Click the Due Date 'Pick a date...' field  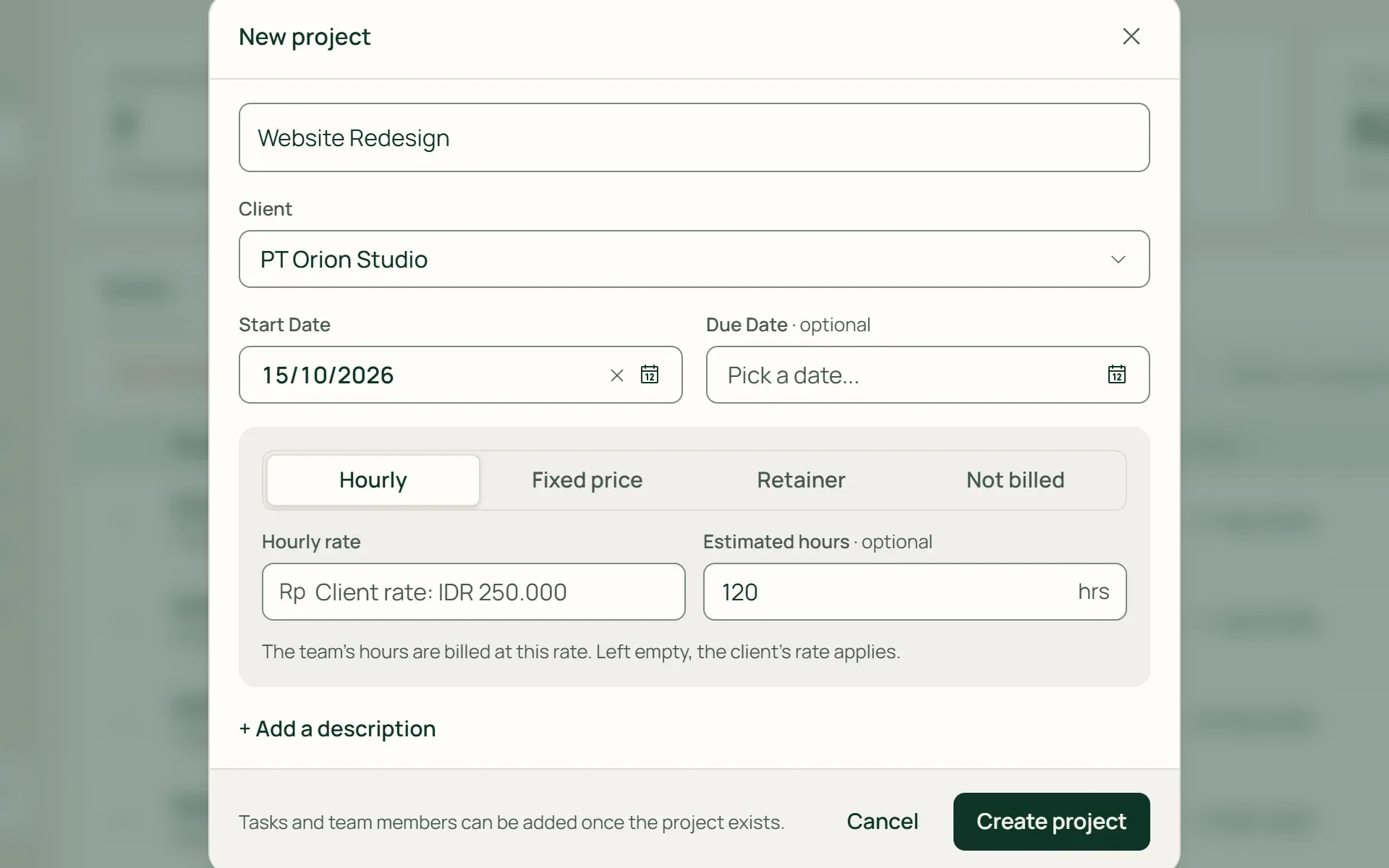point(927,375)
